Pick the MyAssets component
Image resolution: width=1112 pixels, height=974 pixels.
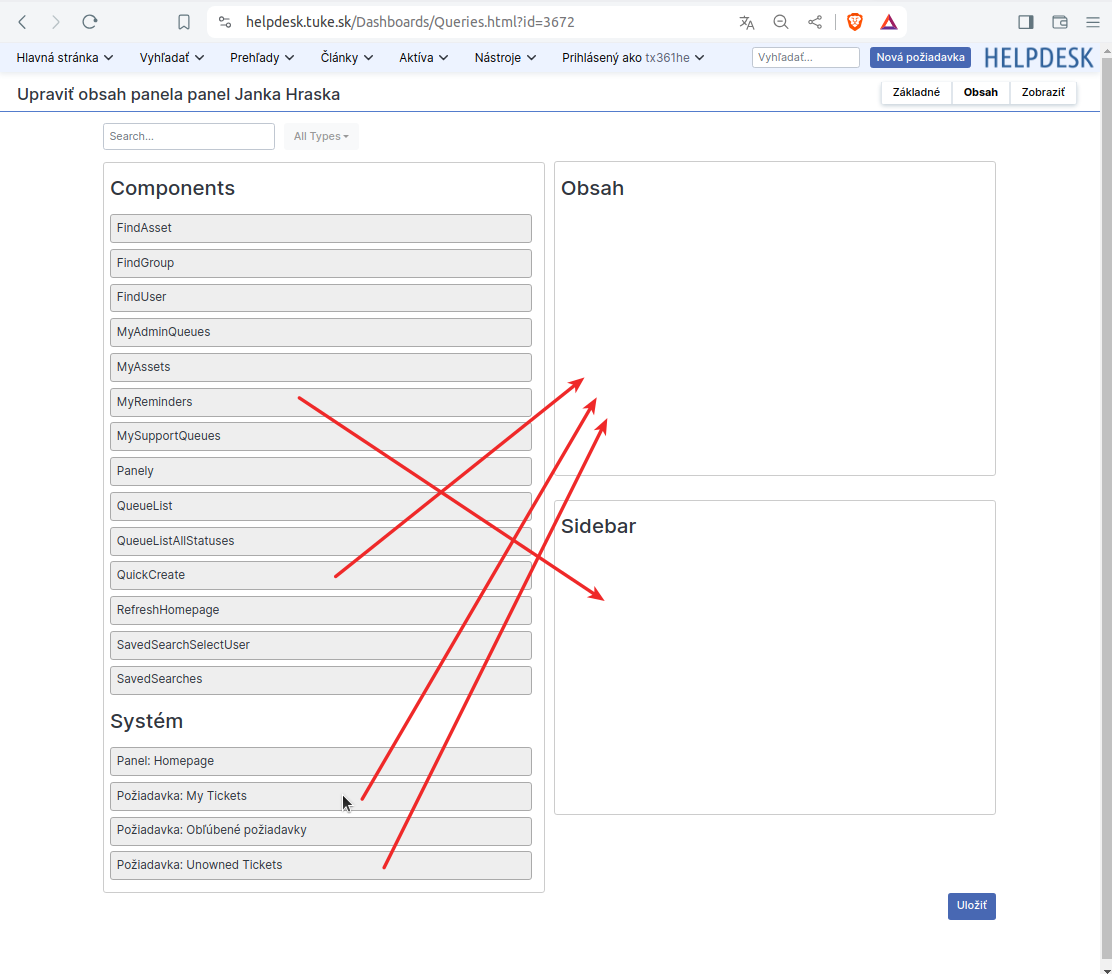pos(321,367)
